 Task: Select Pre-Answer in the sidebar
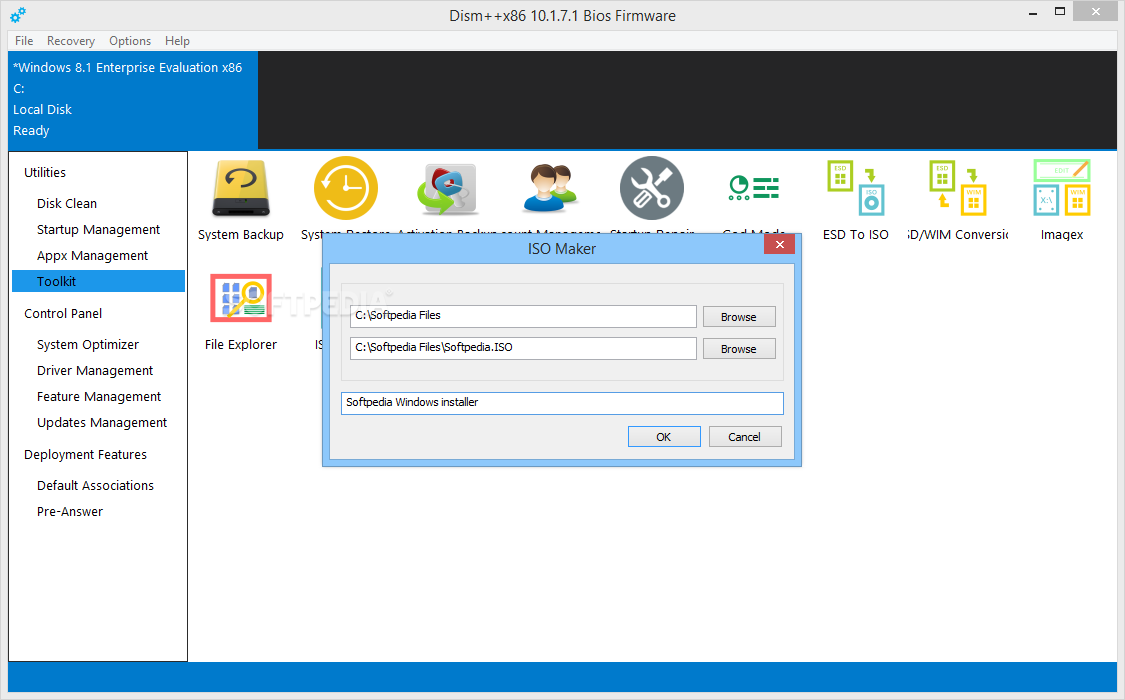70,511
